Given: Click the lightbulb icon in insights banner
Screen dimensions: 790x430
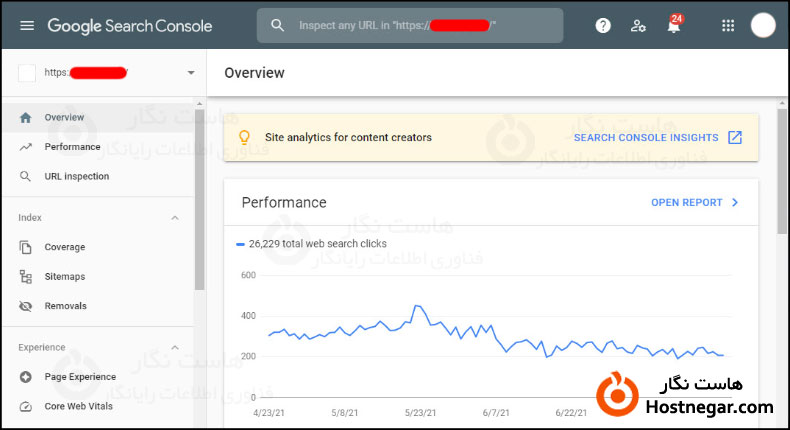Looking at the screenshot, I should coord(243,137).
